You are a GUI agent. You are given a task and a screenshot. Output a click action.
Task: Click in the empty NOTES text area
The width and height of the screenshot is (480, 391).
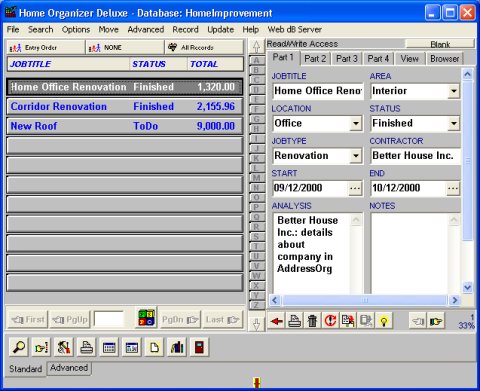[410, 253]
